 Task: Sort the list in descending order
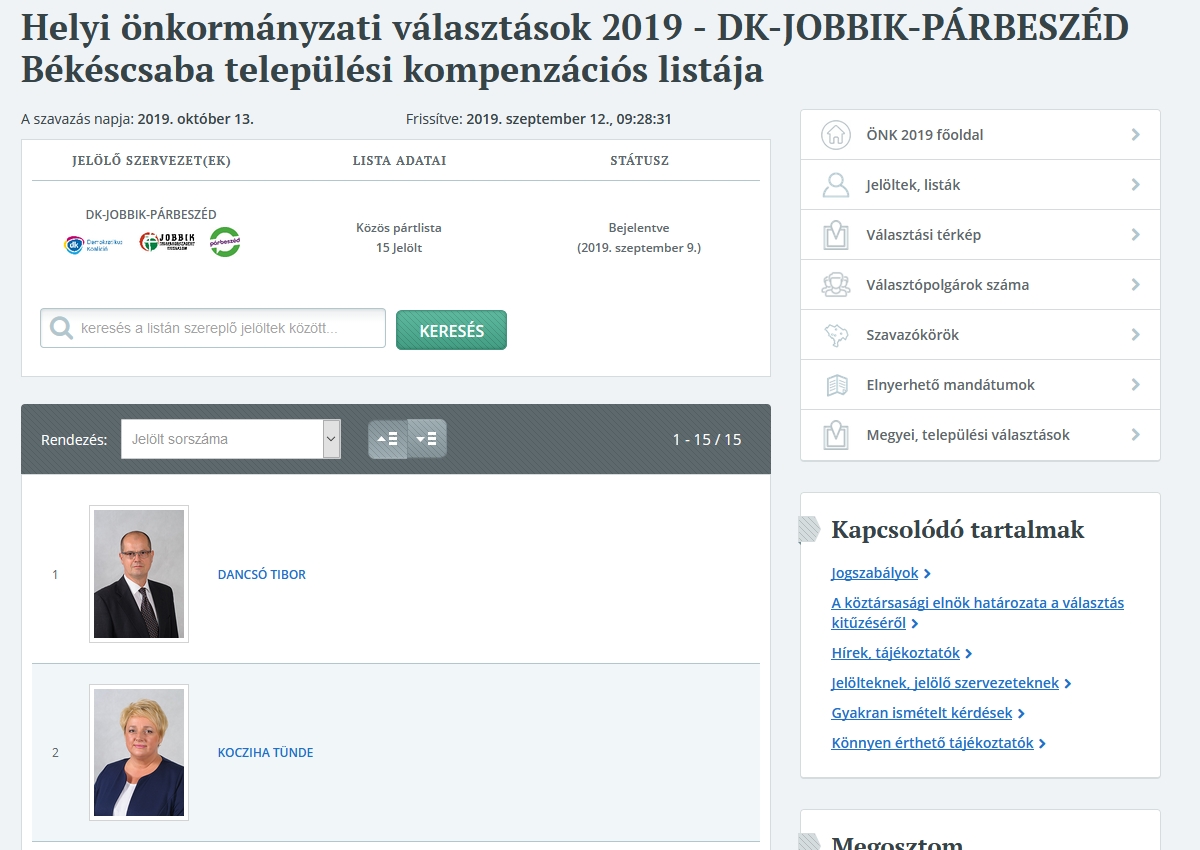point(427,439)
